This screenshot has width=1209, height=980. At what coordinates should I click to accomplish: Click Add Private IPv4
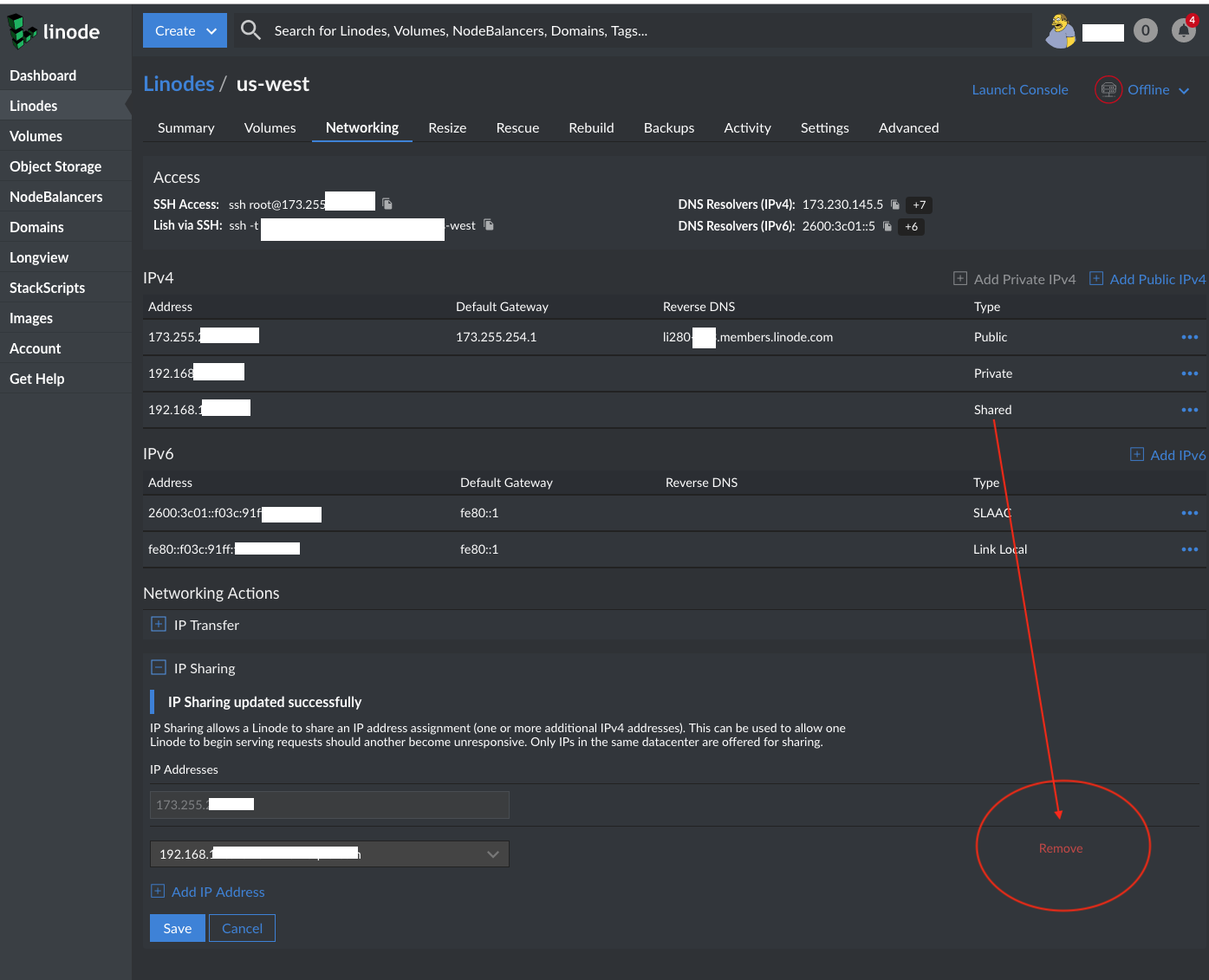coord(1015,279)
